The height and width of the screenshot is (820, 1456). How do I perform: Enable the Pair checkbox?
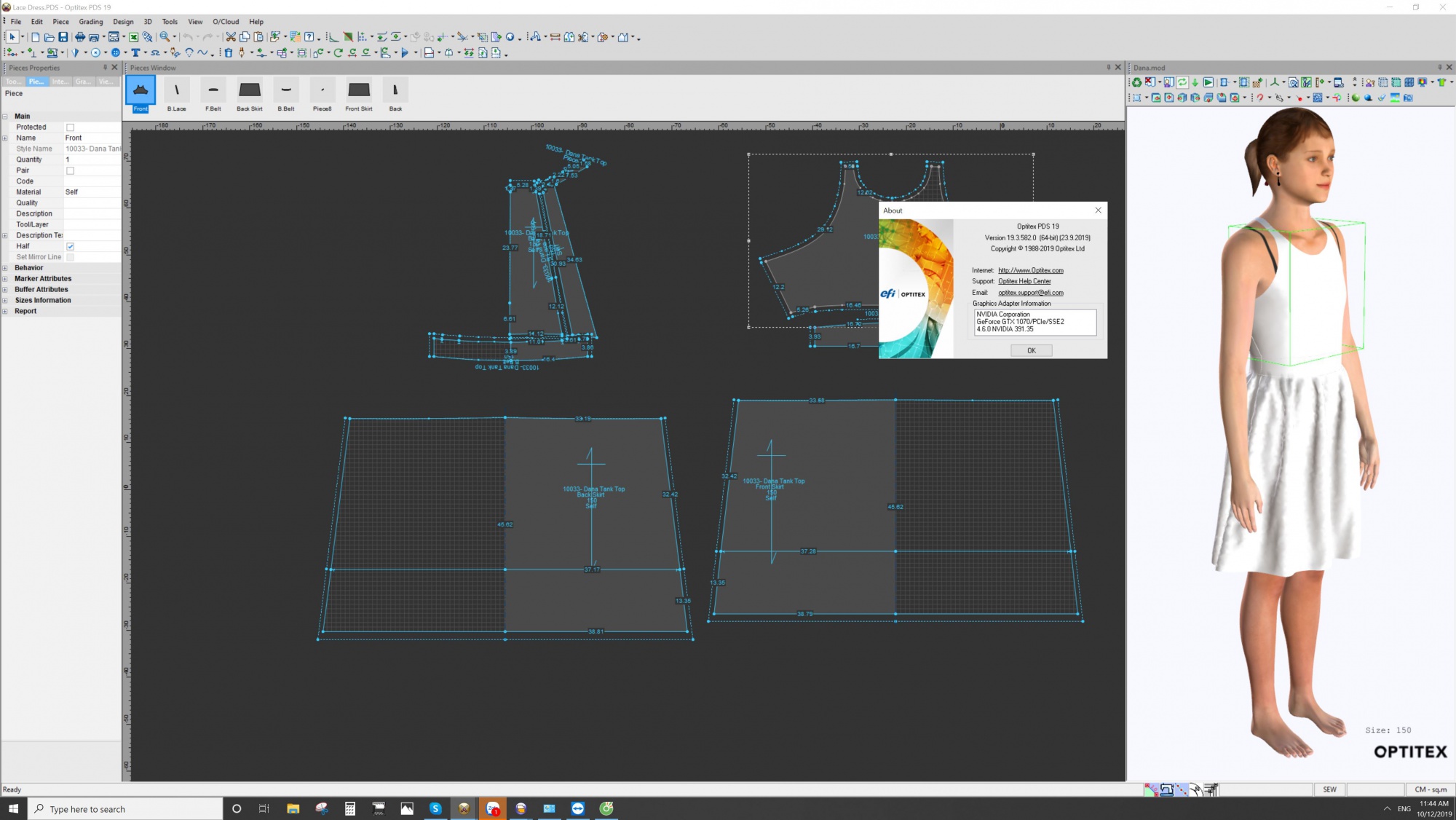[71, 170]
